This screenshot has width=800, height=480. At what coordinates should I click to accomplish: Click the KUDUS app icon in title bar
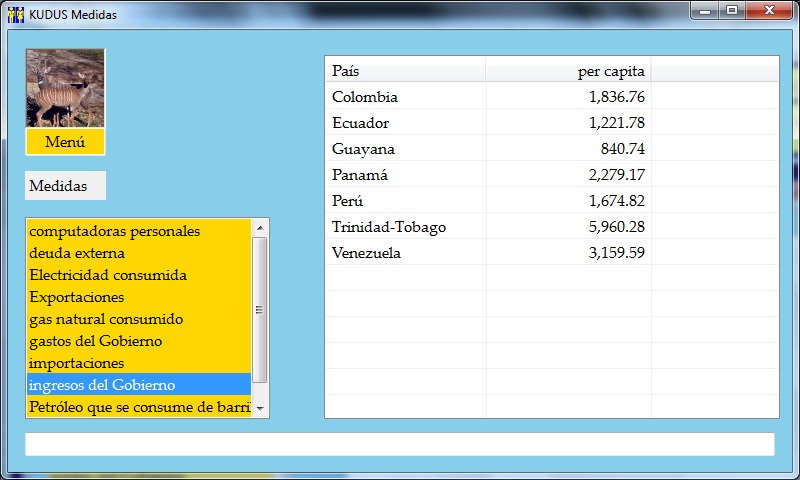pyautogui.click(x=16, y=15)
